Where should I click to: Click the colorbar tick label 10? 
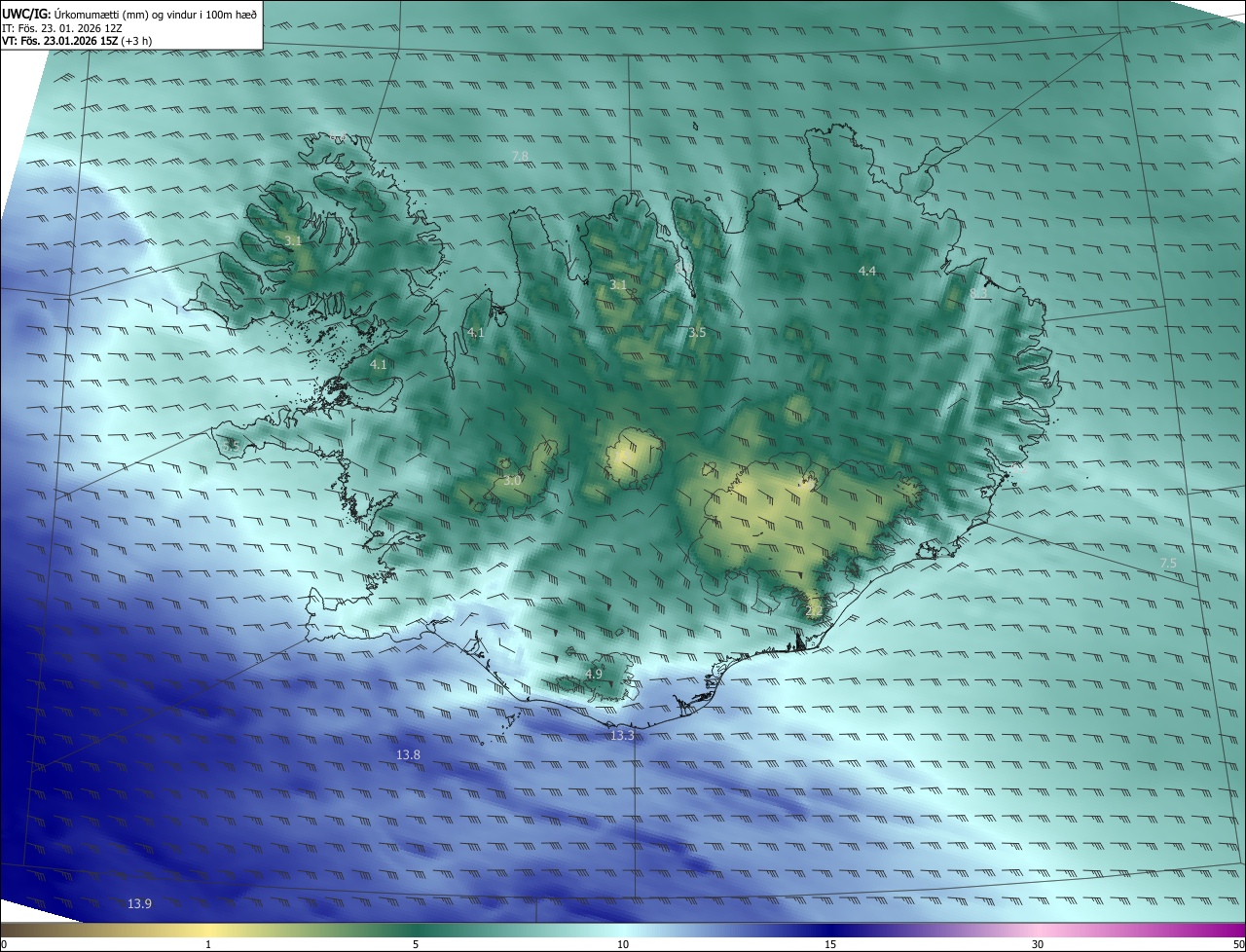pos(623,944)
